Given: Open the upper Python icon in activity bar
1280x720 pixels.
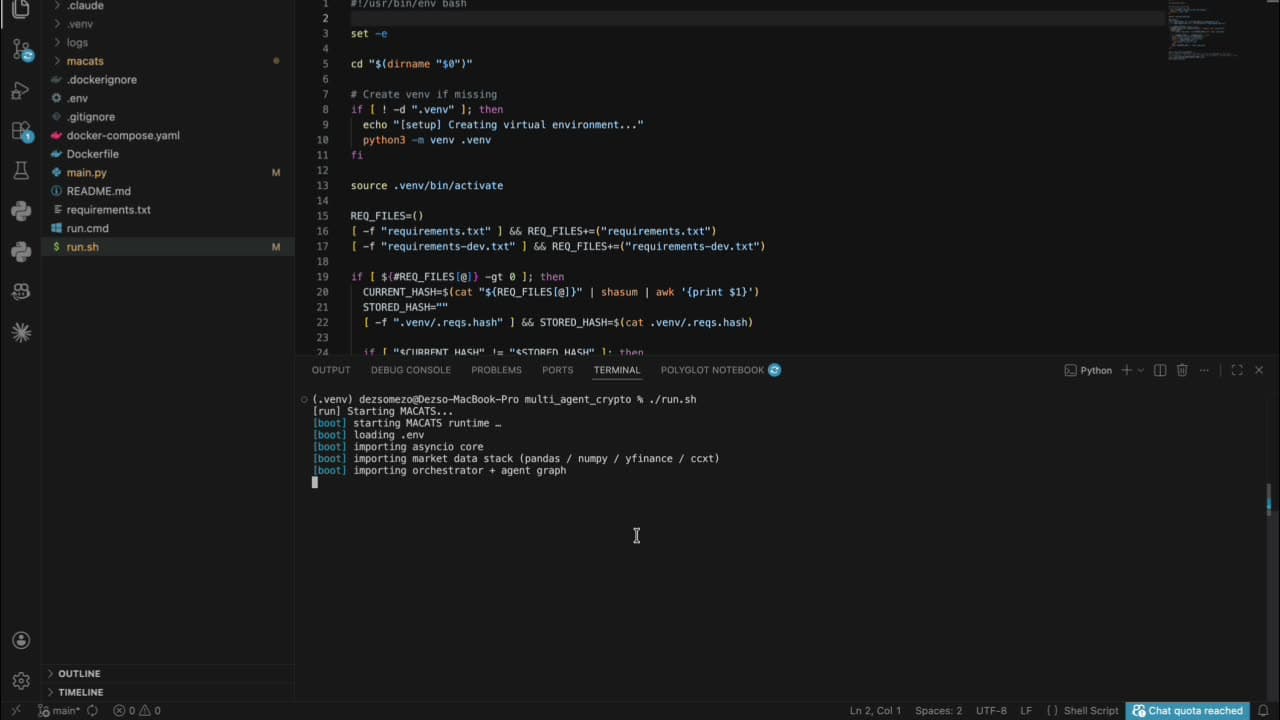Looking at the screenshot, I should pyautogui.click(x=20, y=211).
